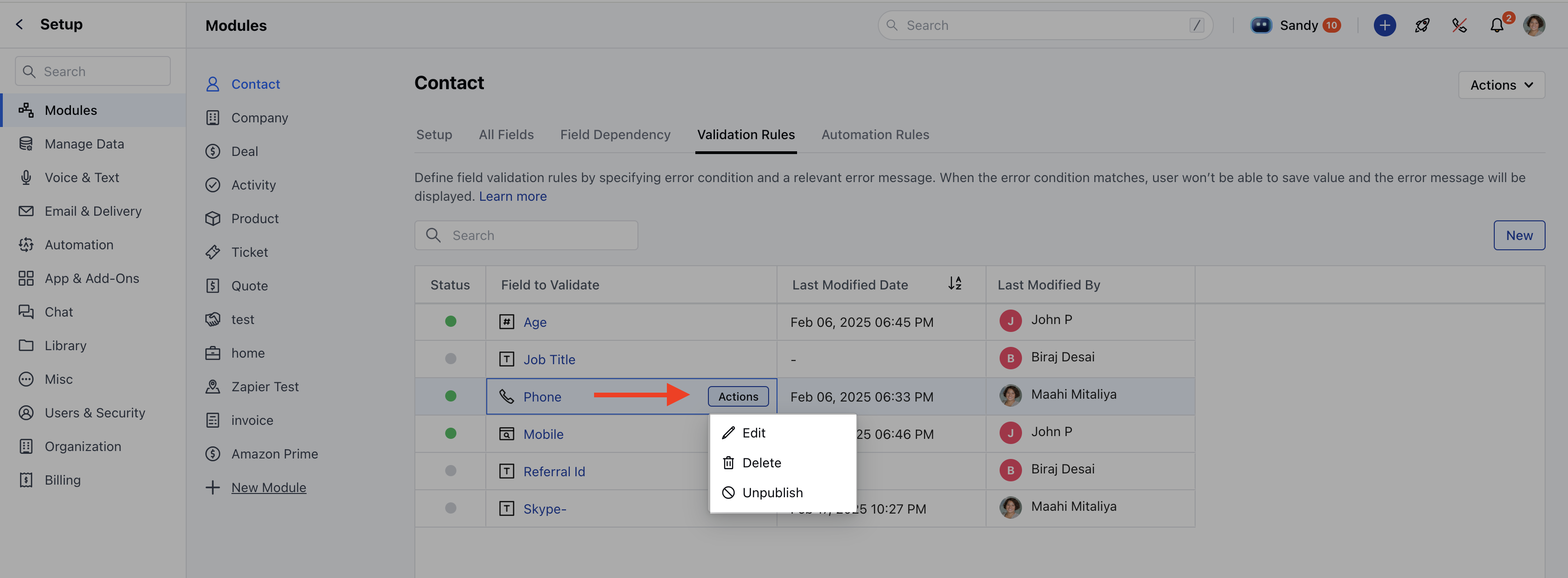Select Unpublish from the context menu
This screenshot has height=578, width=1568.
[772, 492]
